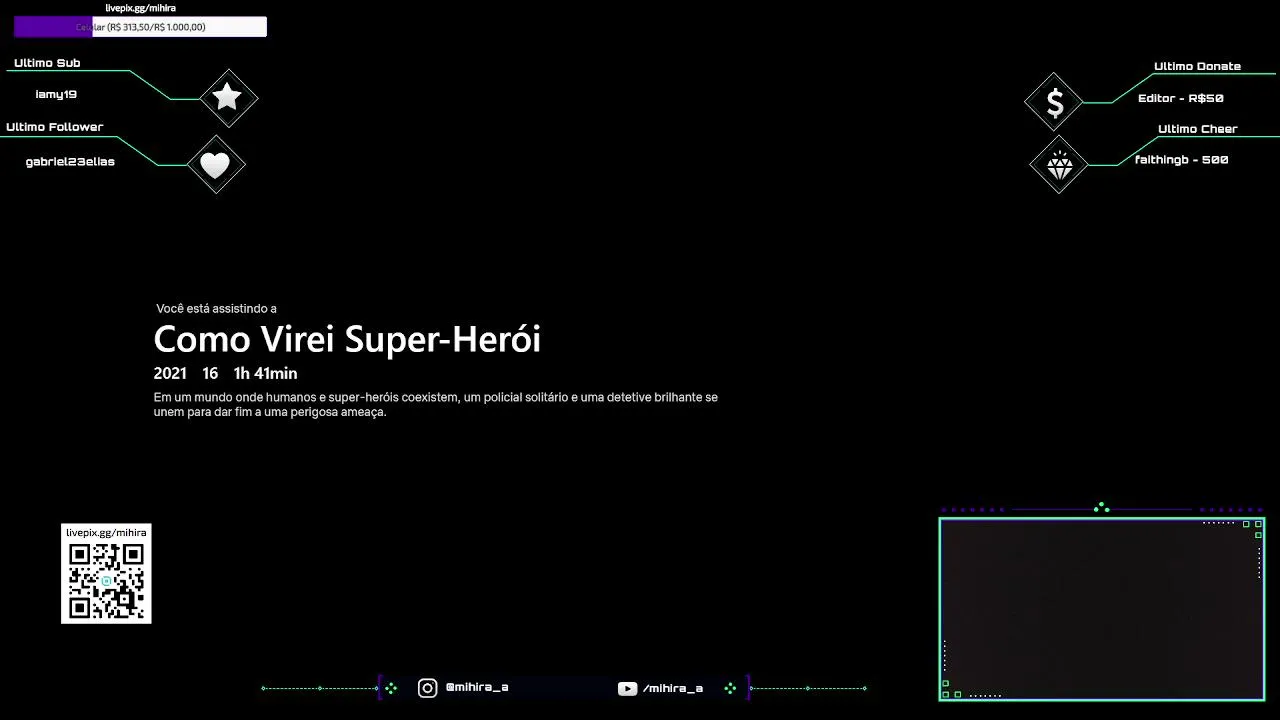Click the 'Ultimo Cheer' label

click(x=1197, y=129)
